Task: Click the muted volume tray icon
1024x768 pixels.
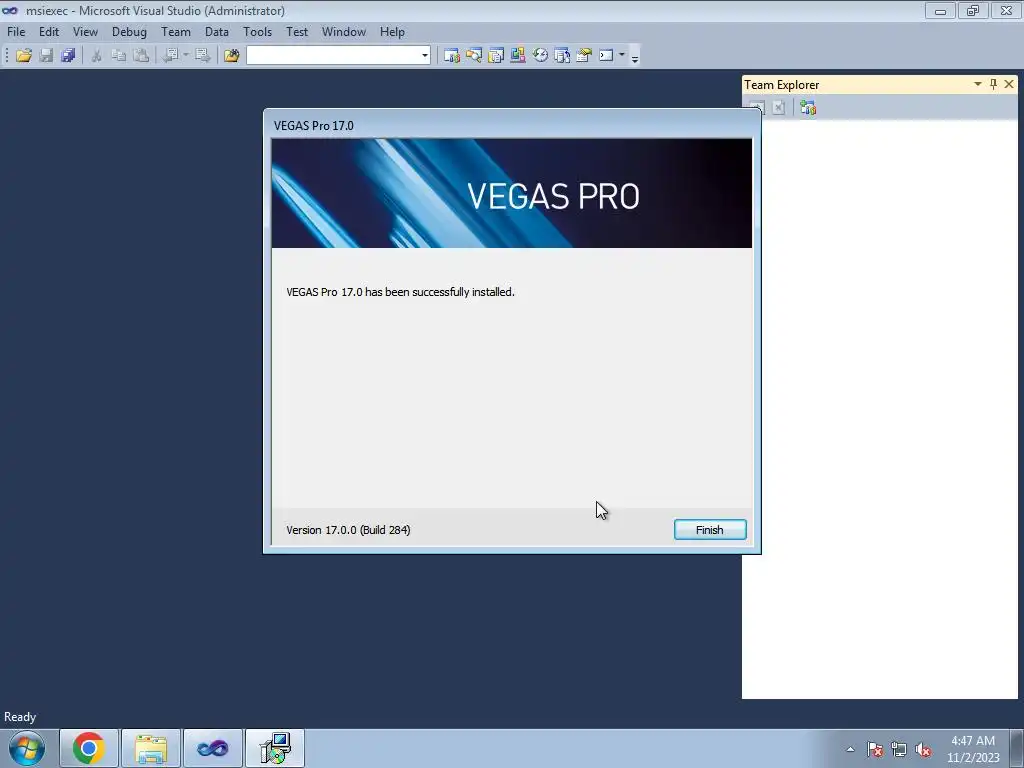Action: [x=923, y=749]
